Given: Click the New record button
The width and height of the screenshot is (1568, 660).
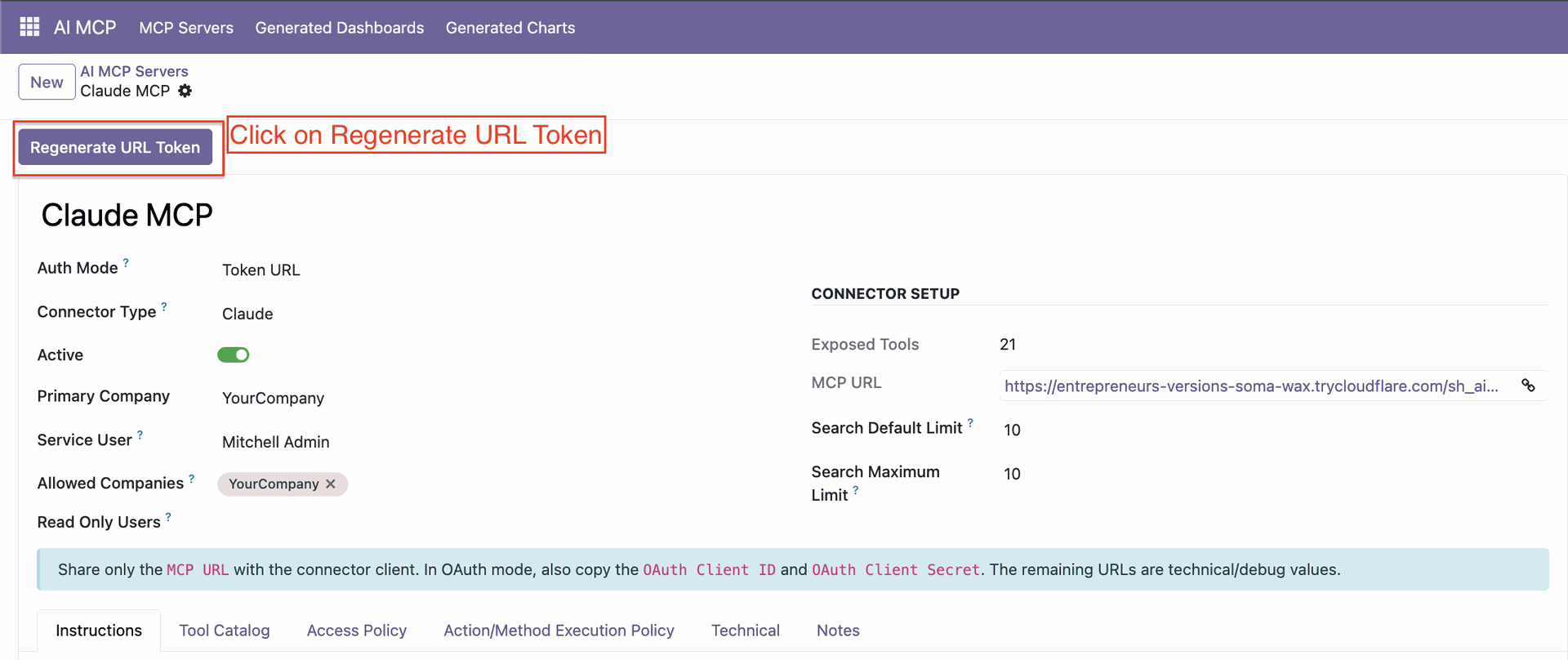Looking at the screenshot, I should click(x=47, y=82).
